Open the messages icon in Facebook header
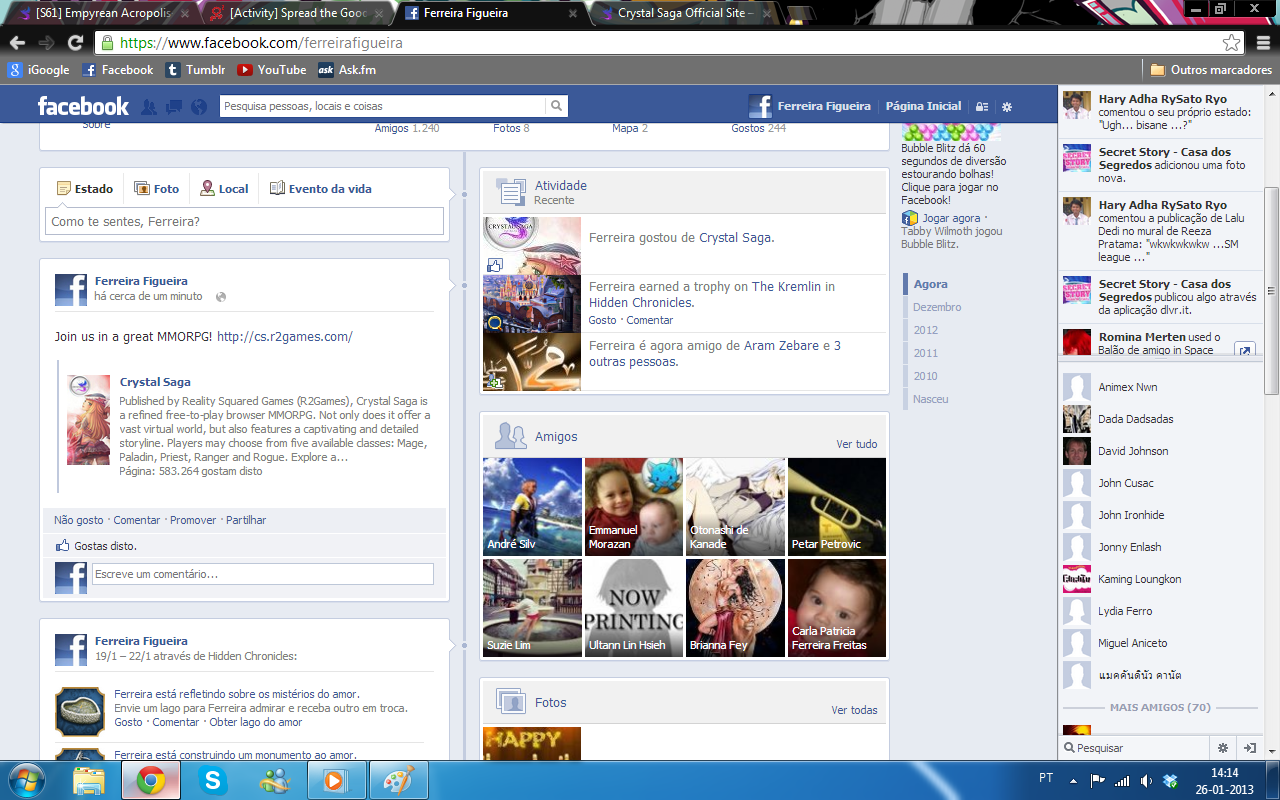 click(174, 107)
